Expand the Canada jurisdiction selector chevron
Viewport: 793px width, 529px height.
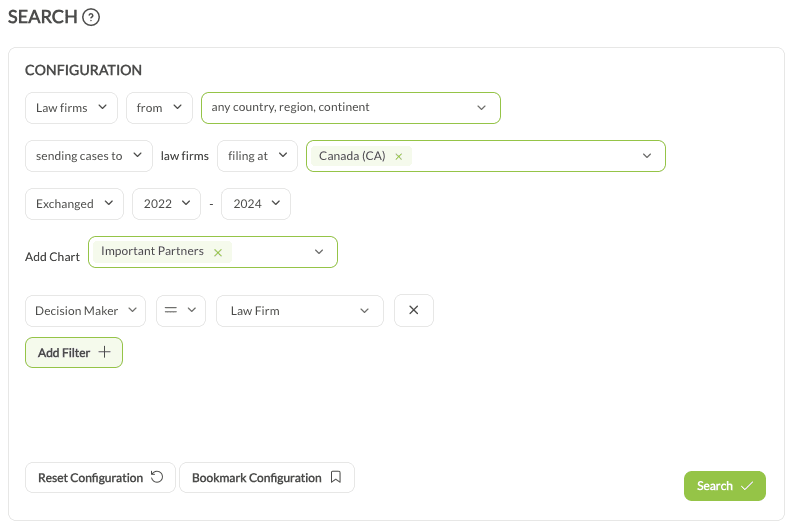click(647, 156)
